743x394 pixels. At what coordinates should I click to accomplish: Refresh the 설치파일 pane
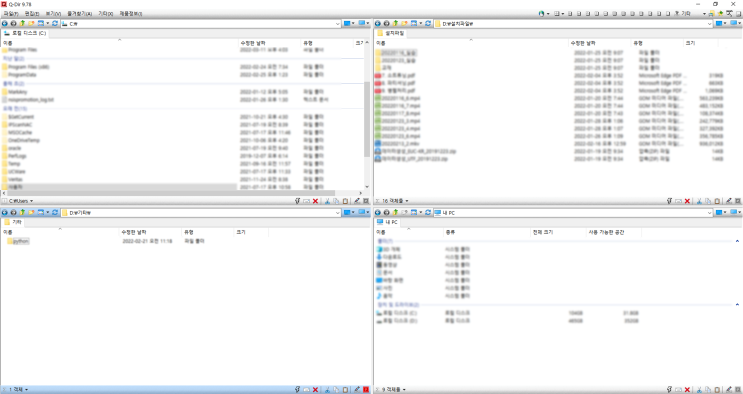click(x=428, y=23)
